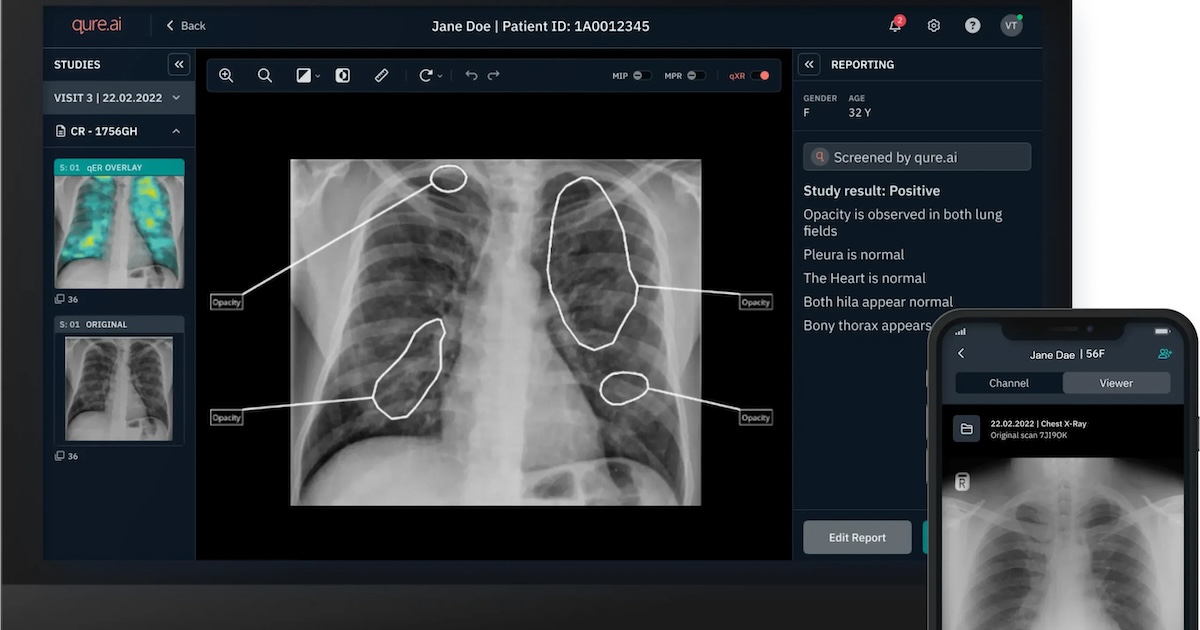This screenshot has height=630, width=1200.
Task: Click the invert image tool
Action: pos(343,75)
